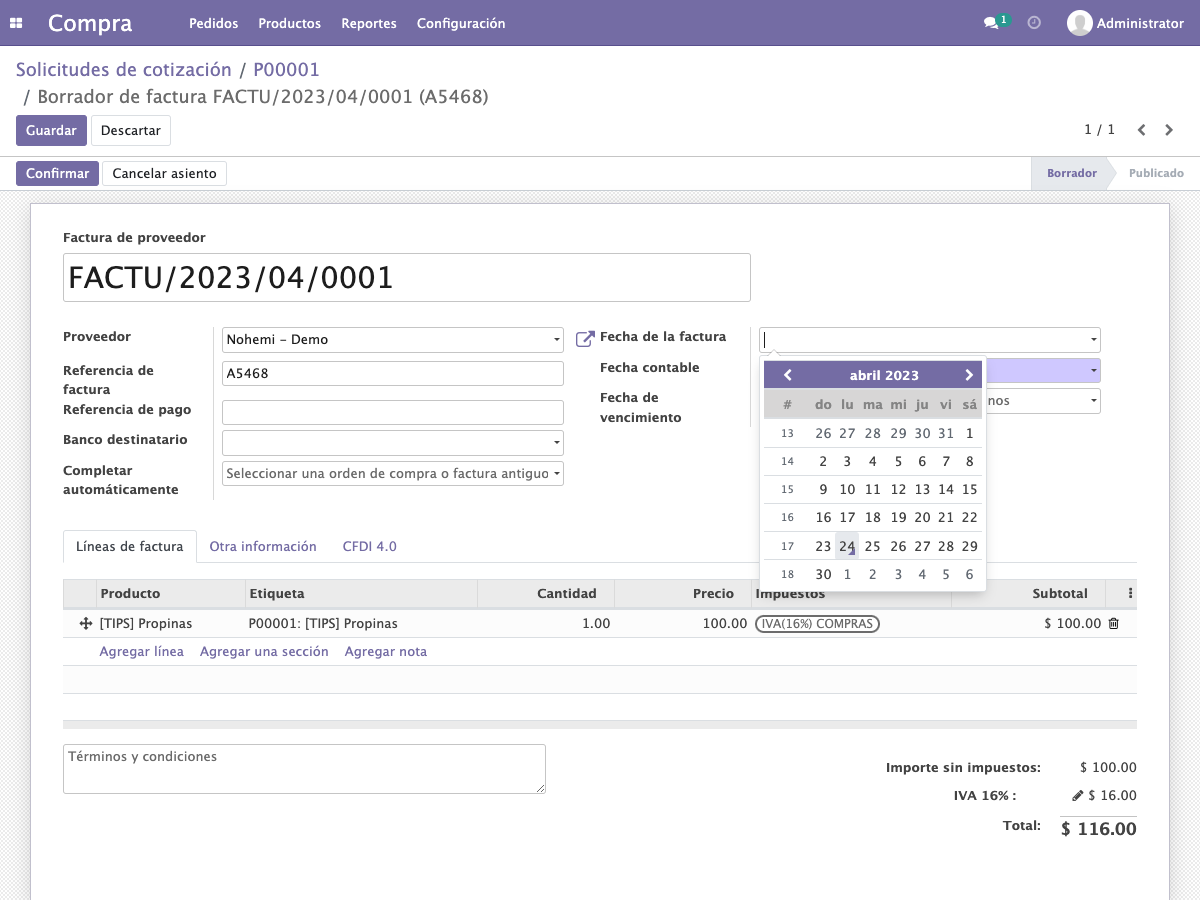Select day 29 in bottom calendar rows
Image resolution: width=1200 pixels, height=900 pixels.
(969, 546)
